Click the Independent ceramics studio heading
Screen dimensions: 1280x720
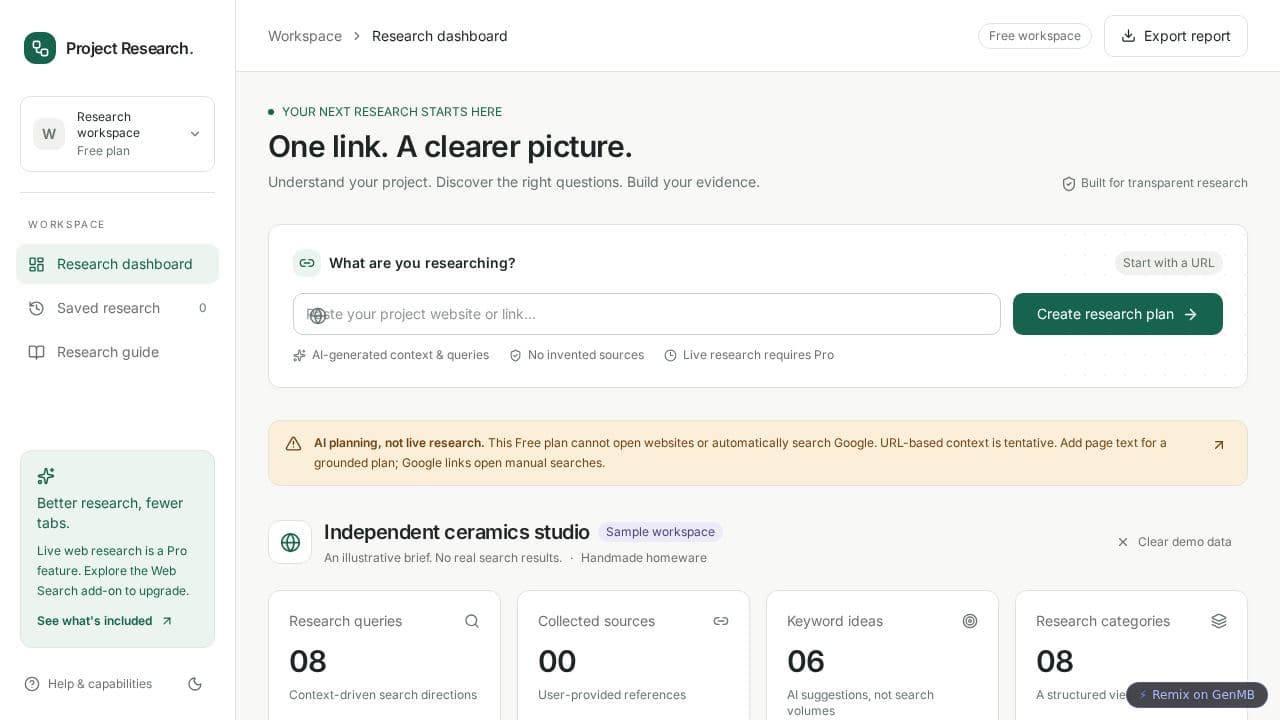(x=457, y=532)
